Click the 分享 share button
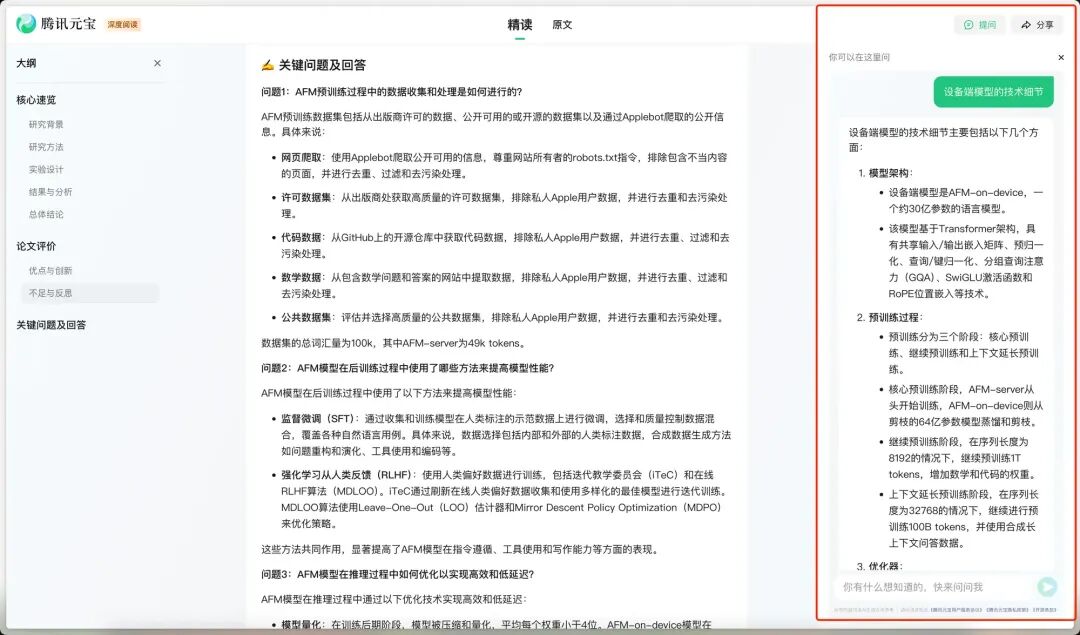Screen dimensions: 1080x635 [1037, 25]
